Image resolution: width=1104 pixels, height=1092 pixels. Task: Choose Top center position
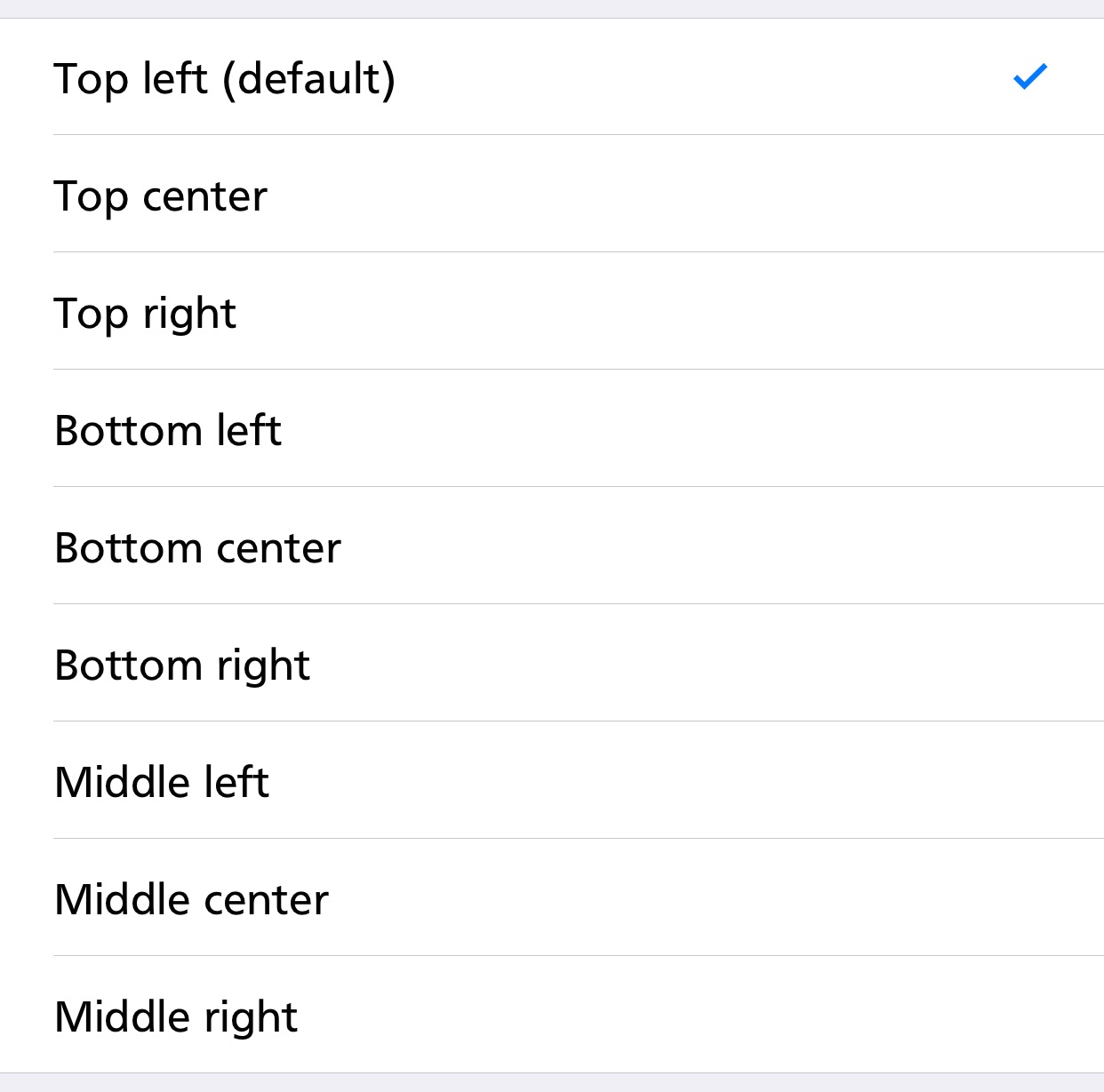pyautogui.click(x=552, y=195)
